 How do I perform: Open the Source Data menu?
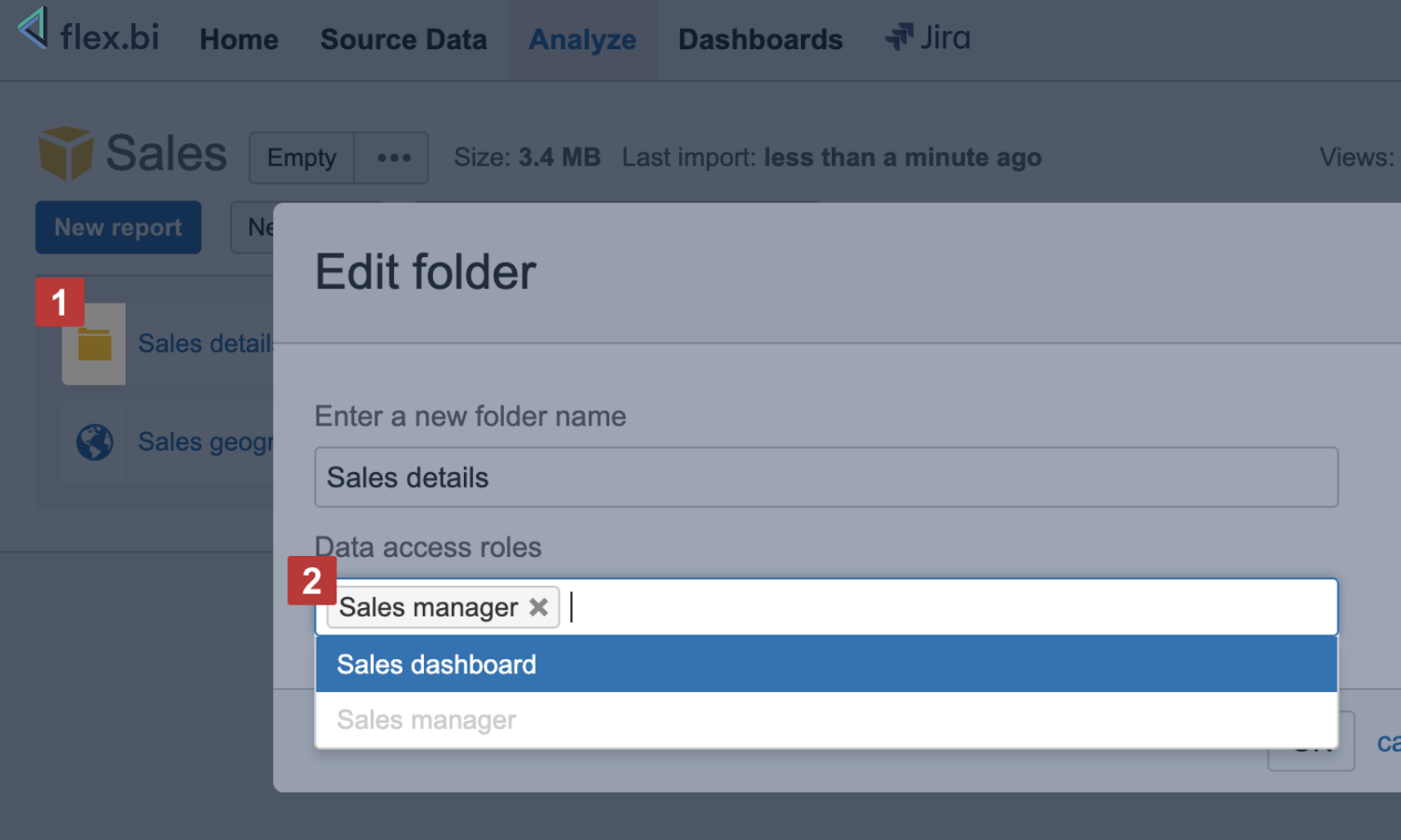click(403, 40)
